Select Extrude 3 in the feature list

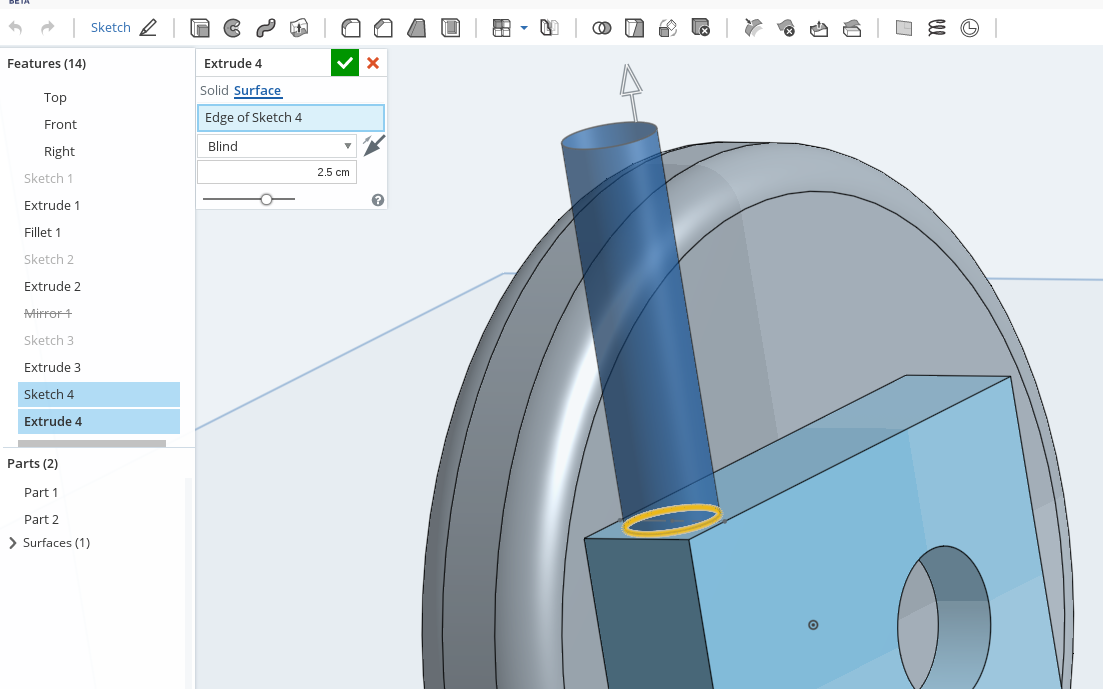(x=53, y=368)
